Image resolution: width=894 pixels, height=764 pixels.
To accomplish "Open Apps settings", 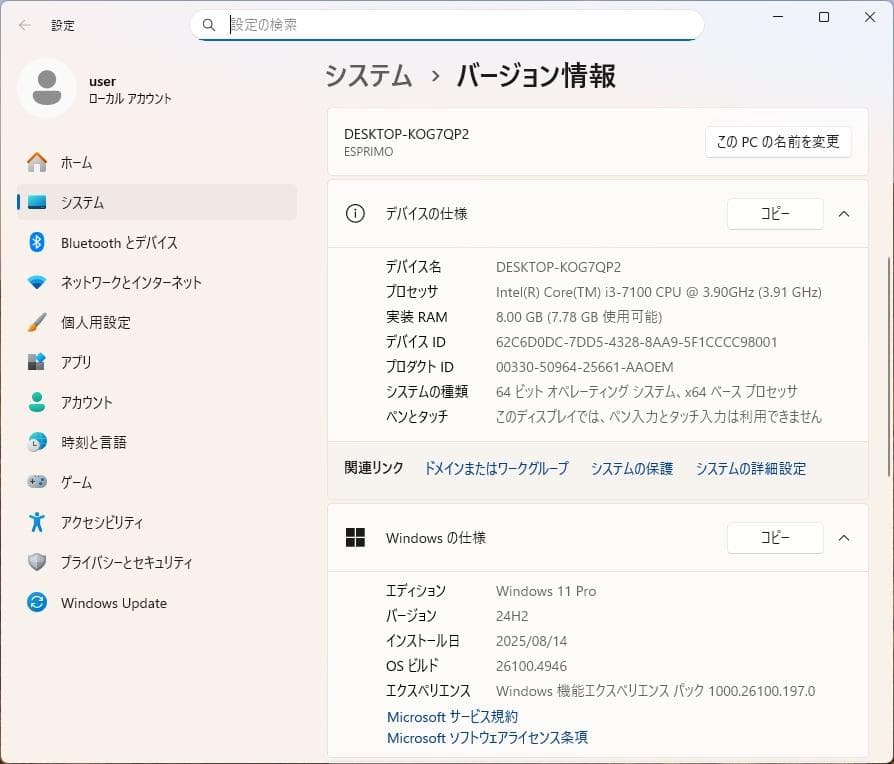I will pos(75,362).
